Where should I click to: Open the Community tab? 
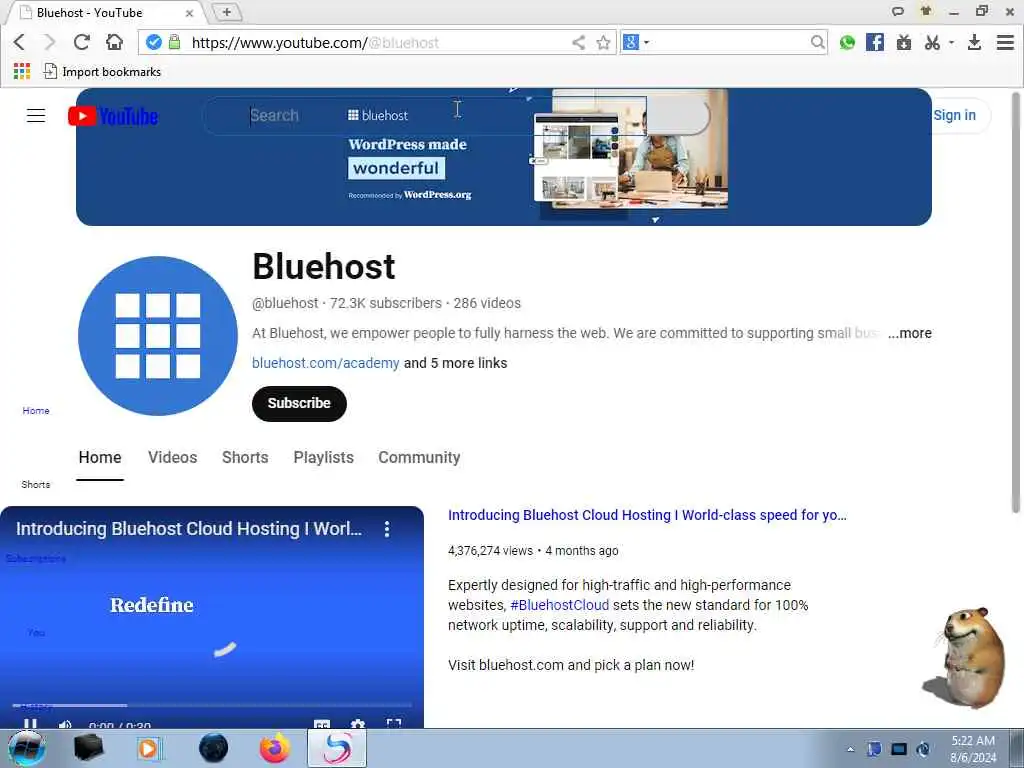pos(419,457)
